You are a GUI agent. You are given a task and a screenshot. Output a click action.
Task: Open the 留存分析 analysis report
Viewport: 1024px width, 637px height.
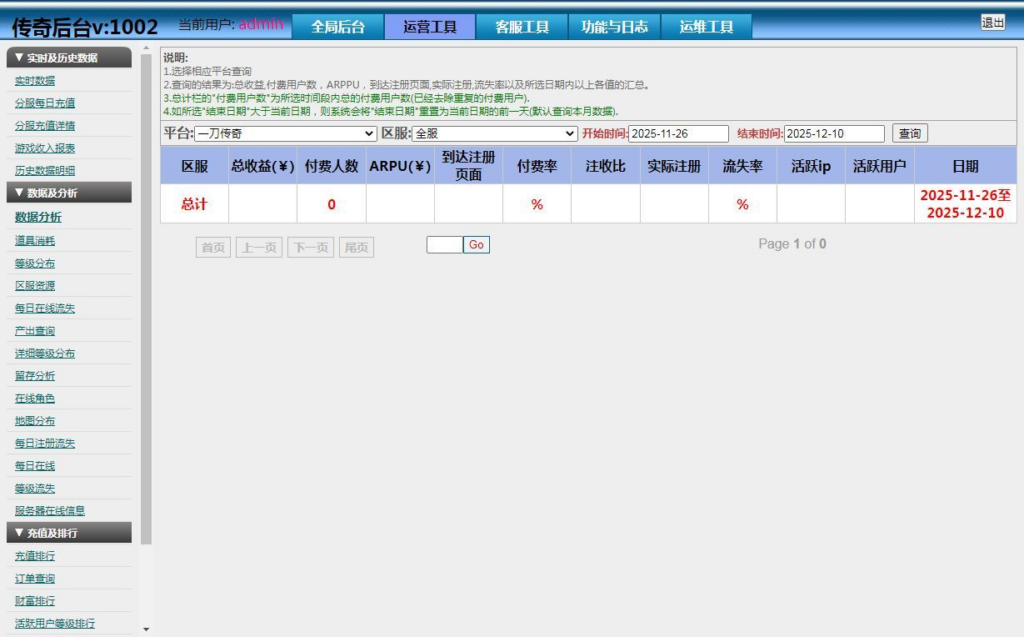[36, 375]
